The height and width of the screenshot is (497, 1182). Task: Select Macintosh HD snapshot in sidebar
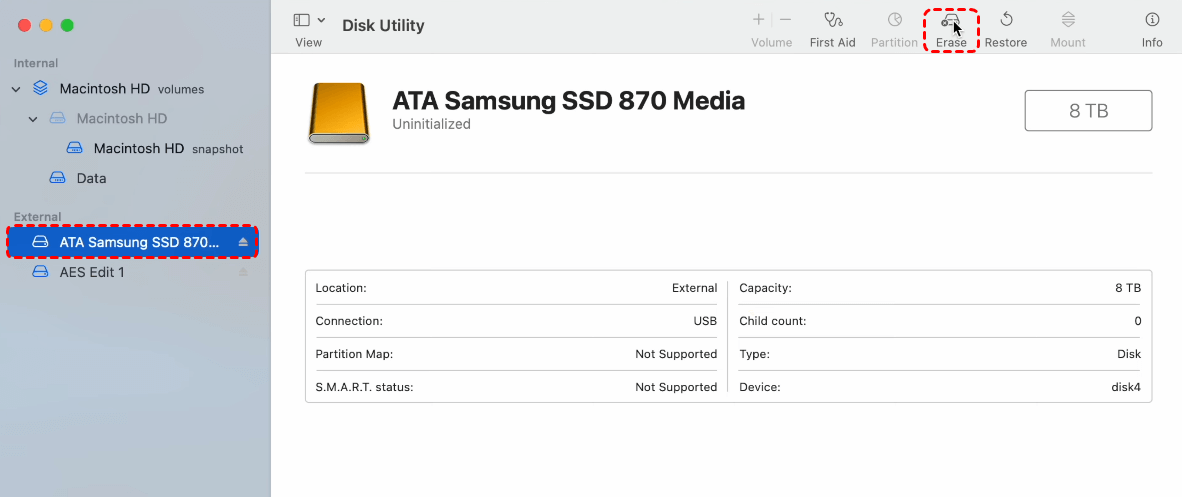pos(139,148)
